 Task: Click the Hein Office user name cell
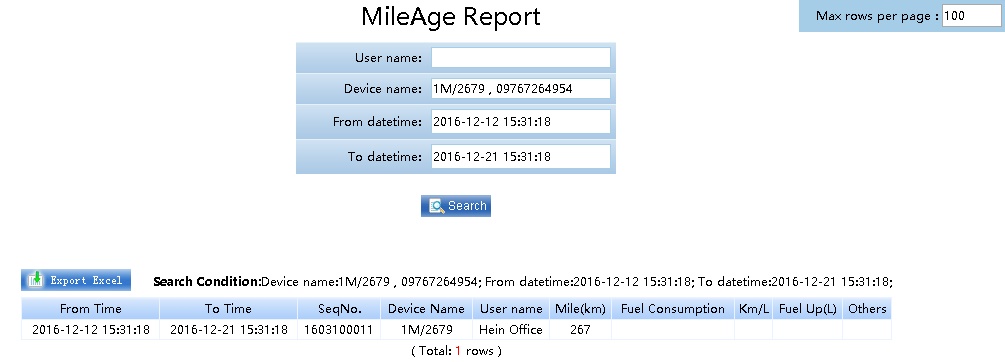(x=511, y=330)
